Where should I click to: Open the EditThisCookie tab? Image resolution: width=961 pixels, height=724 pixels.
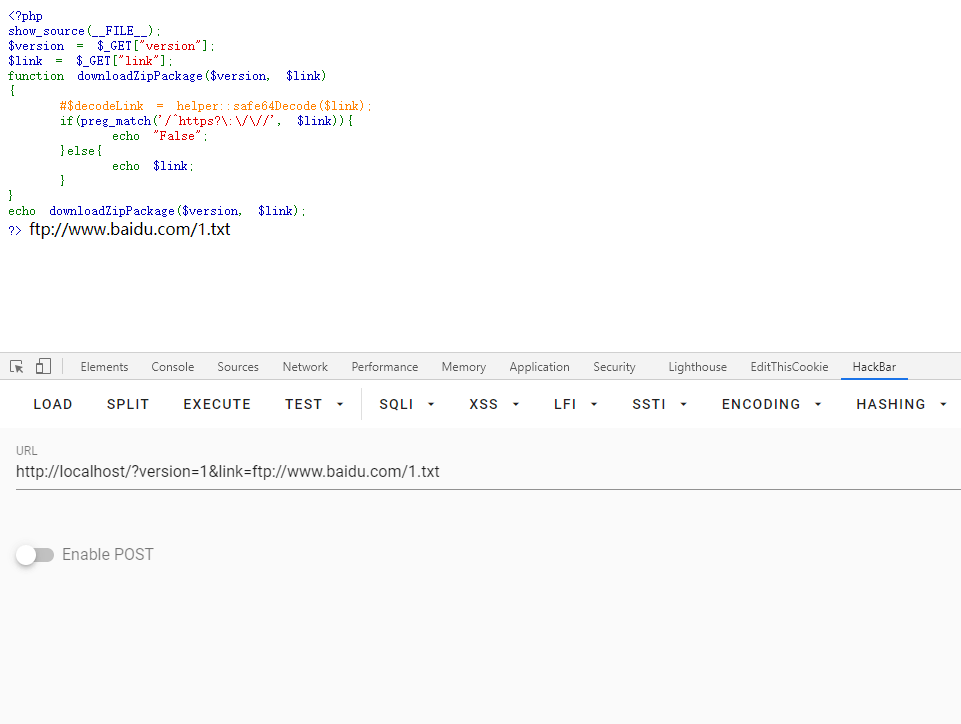coord(789,367)
